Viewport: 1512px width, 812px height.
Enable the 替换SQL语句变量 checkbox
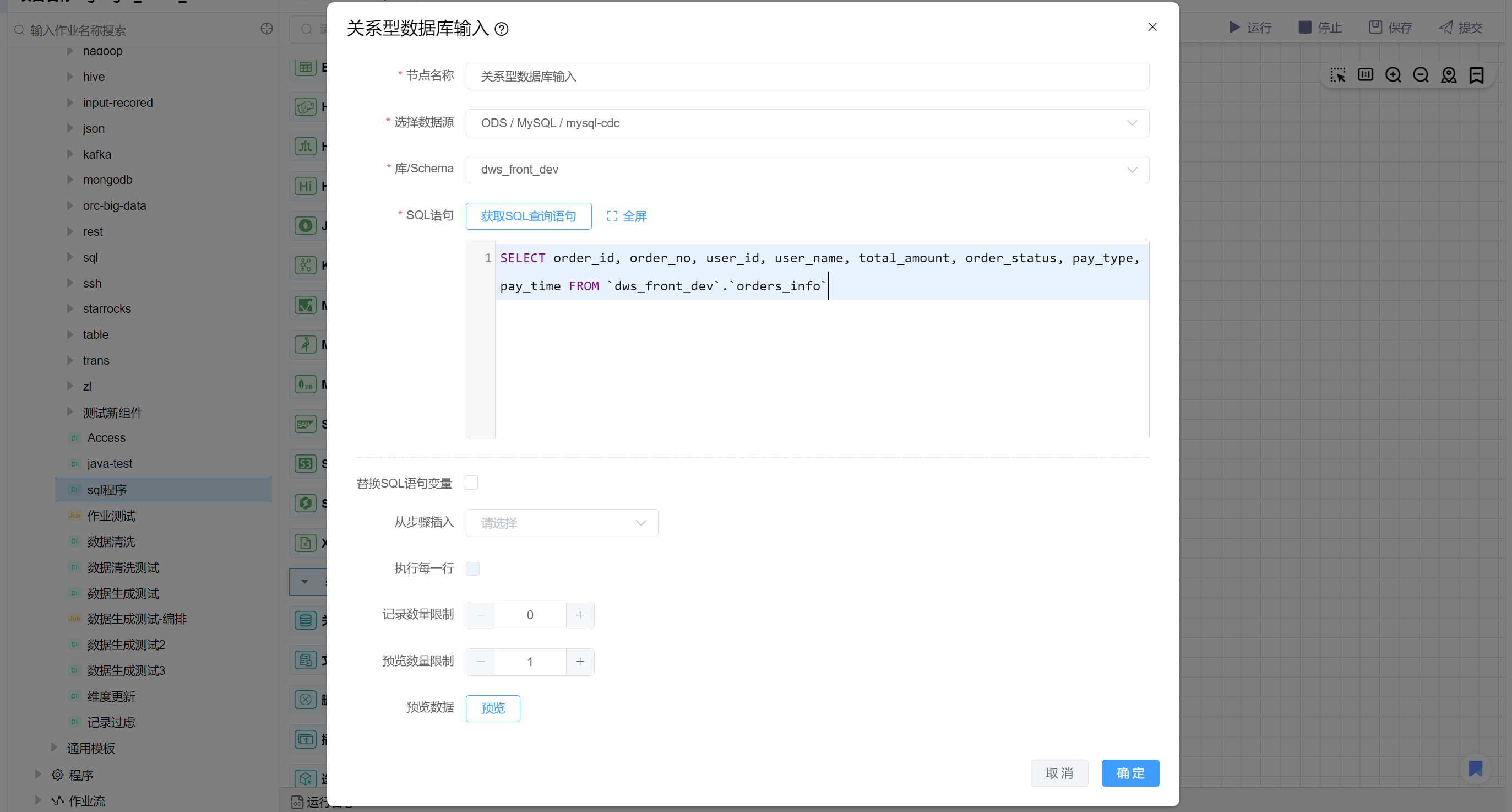471,483
